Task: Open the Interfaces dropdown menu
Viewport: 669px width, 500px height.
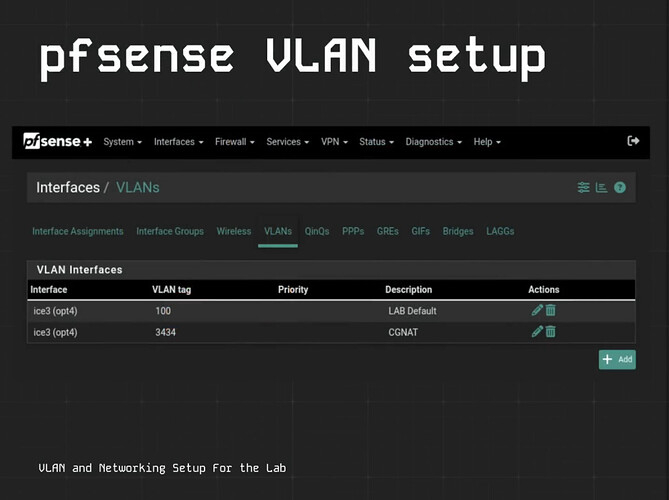Action: (x=178, y=142)
